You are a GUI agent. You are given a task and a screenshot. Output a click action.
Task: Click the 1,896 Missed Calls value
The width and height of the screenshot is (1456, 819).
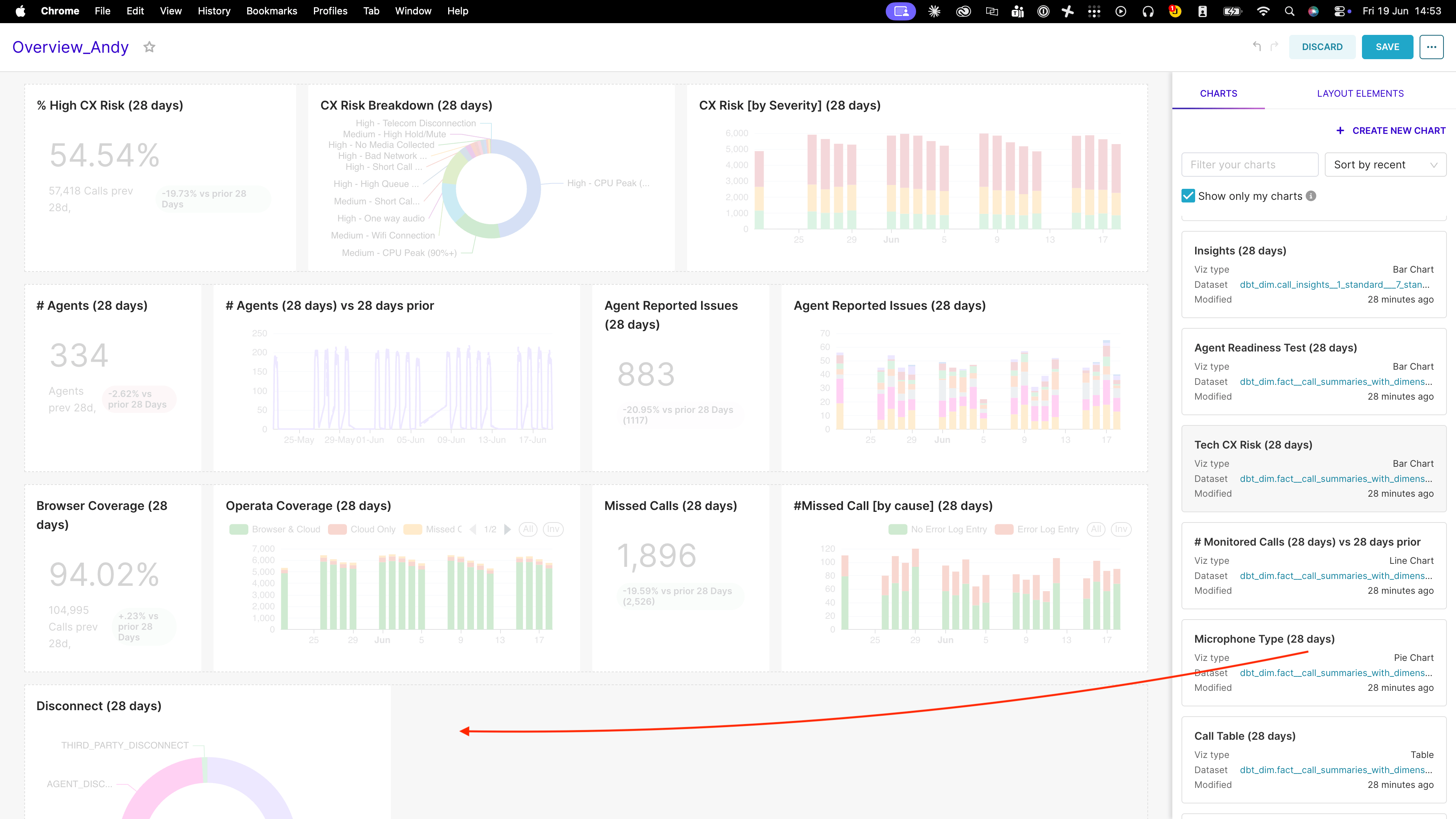coord(656,555)
